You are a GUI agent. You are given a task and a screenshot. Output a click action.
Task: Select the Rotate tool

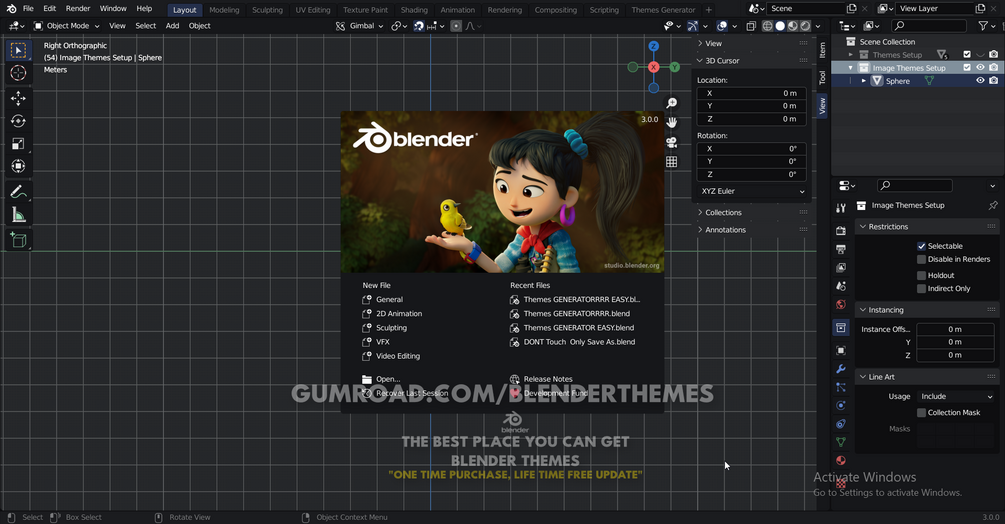tap(18, 121)
